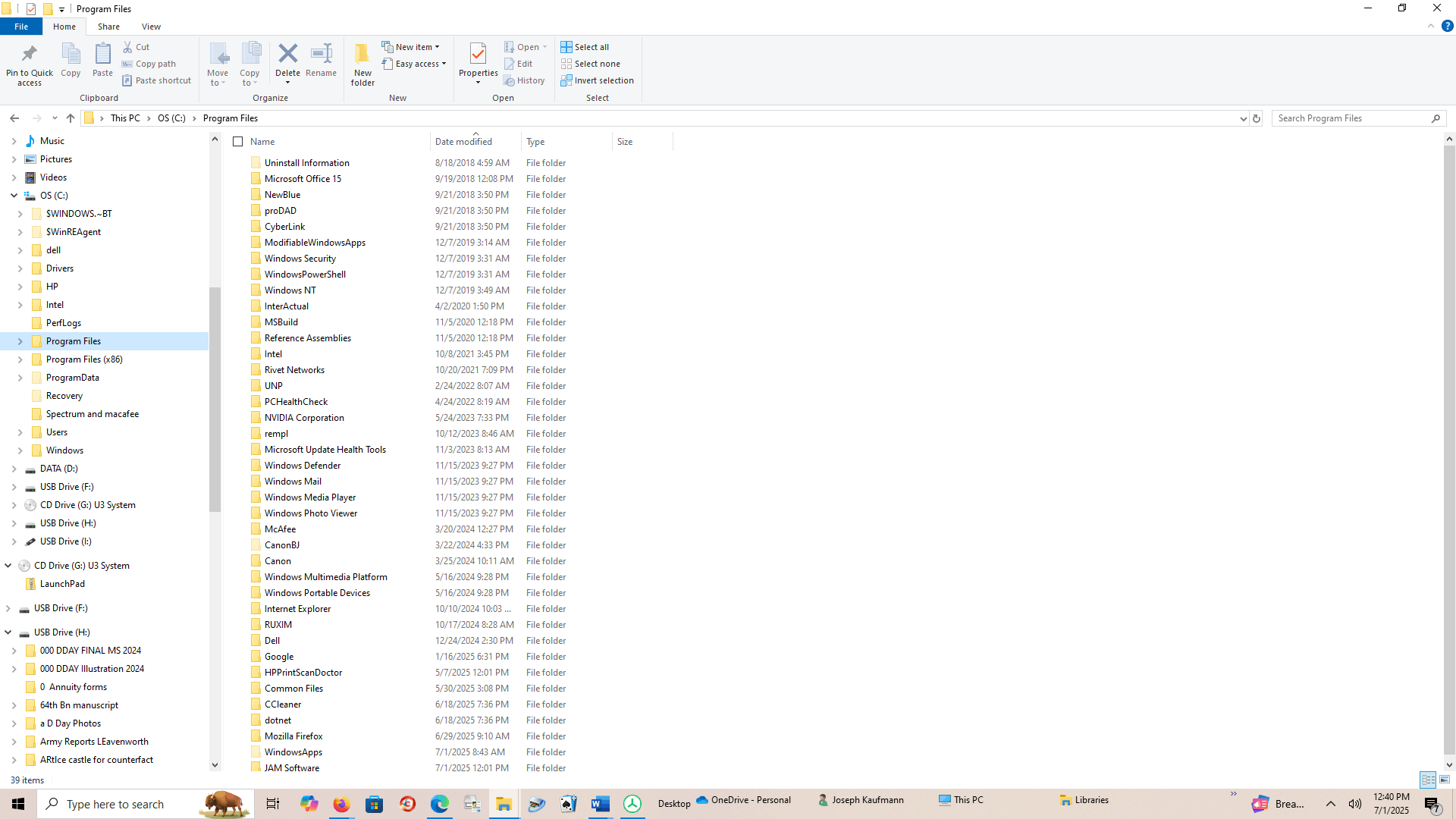The image size is (1456, 819).
Task: Select the Home ribbon tab
Action: coord(64,27)
